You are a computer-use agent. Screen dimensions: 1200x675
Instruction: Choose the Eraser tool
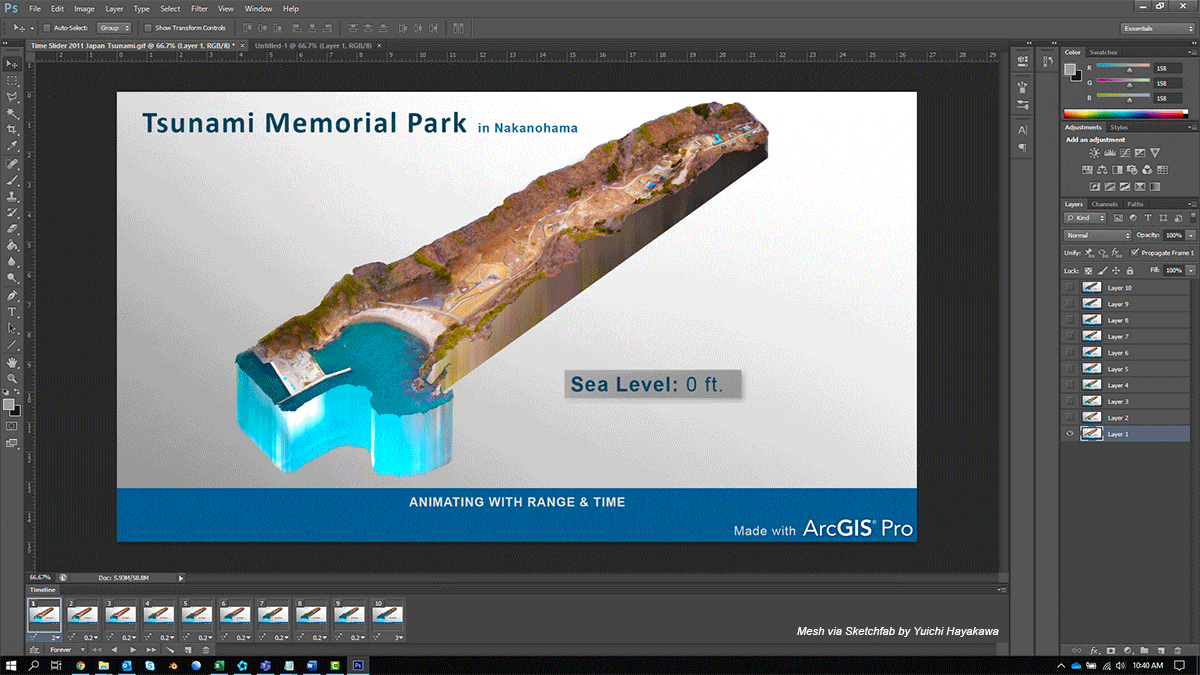pos(12,229)
